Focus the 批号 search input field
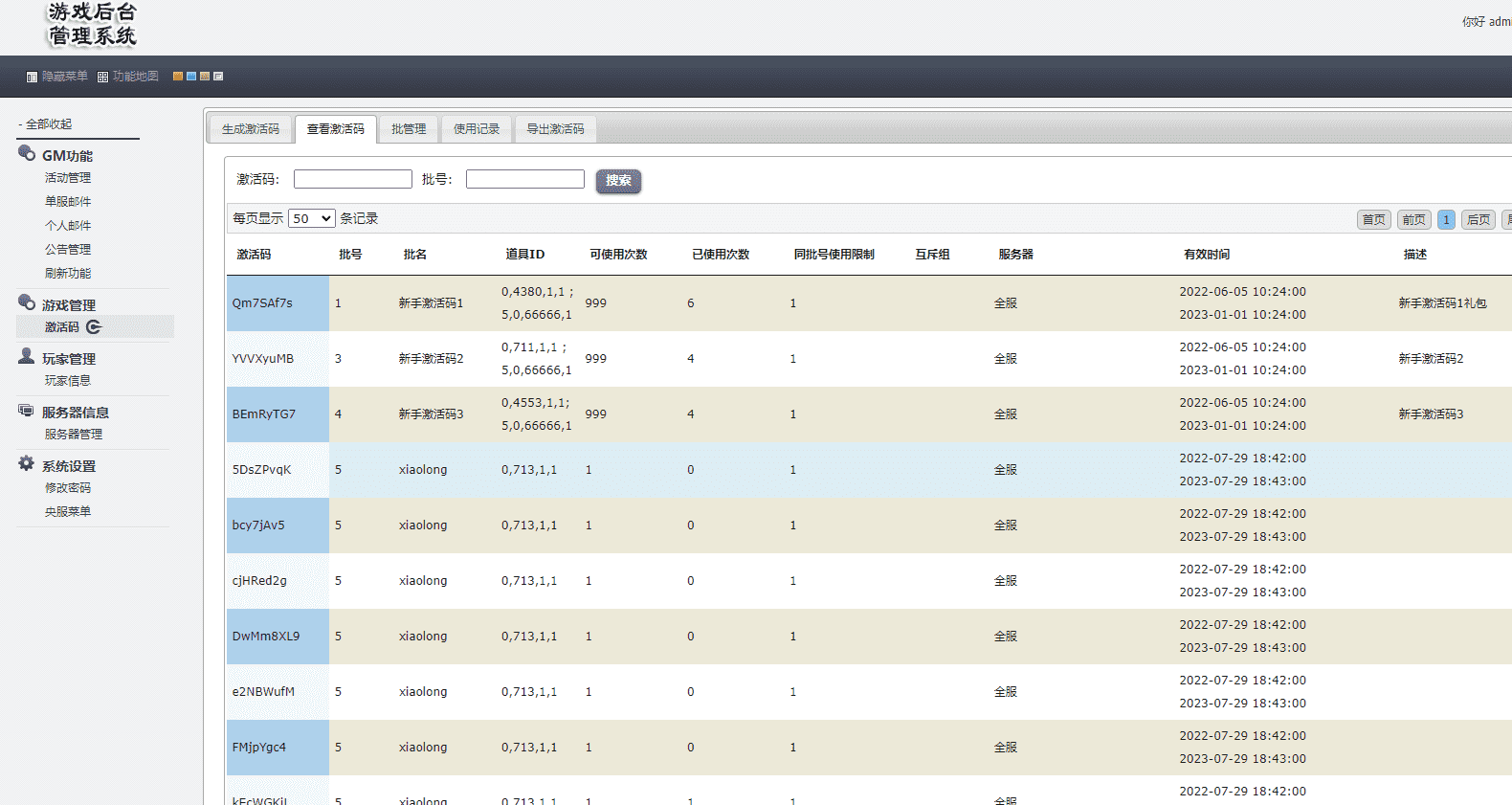 point(525,179)
